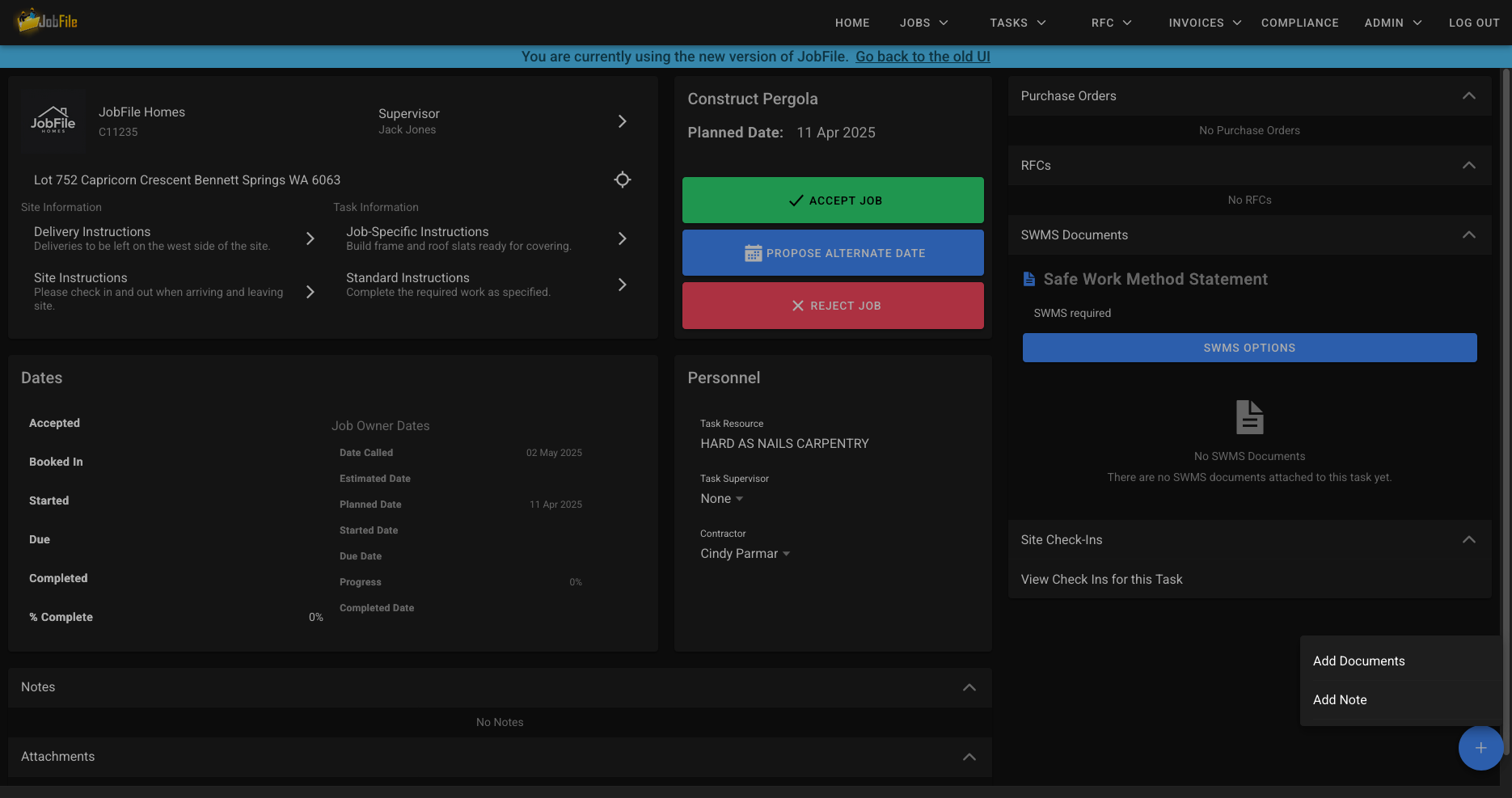
Task: Go to Home in the top navigation
Action: (852, 23)
